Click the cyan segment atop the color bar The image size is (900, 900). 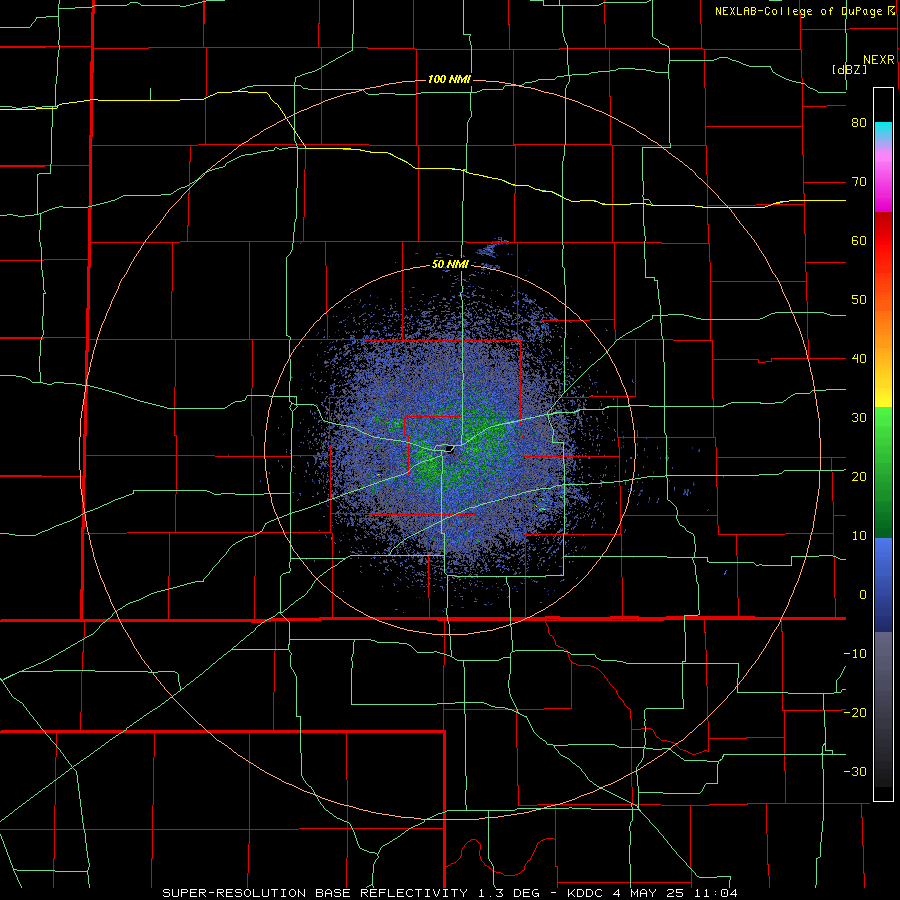[x=883, y=130]
